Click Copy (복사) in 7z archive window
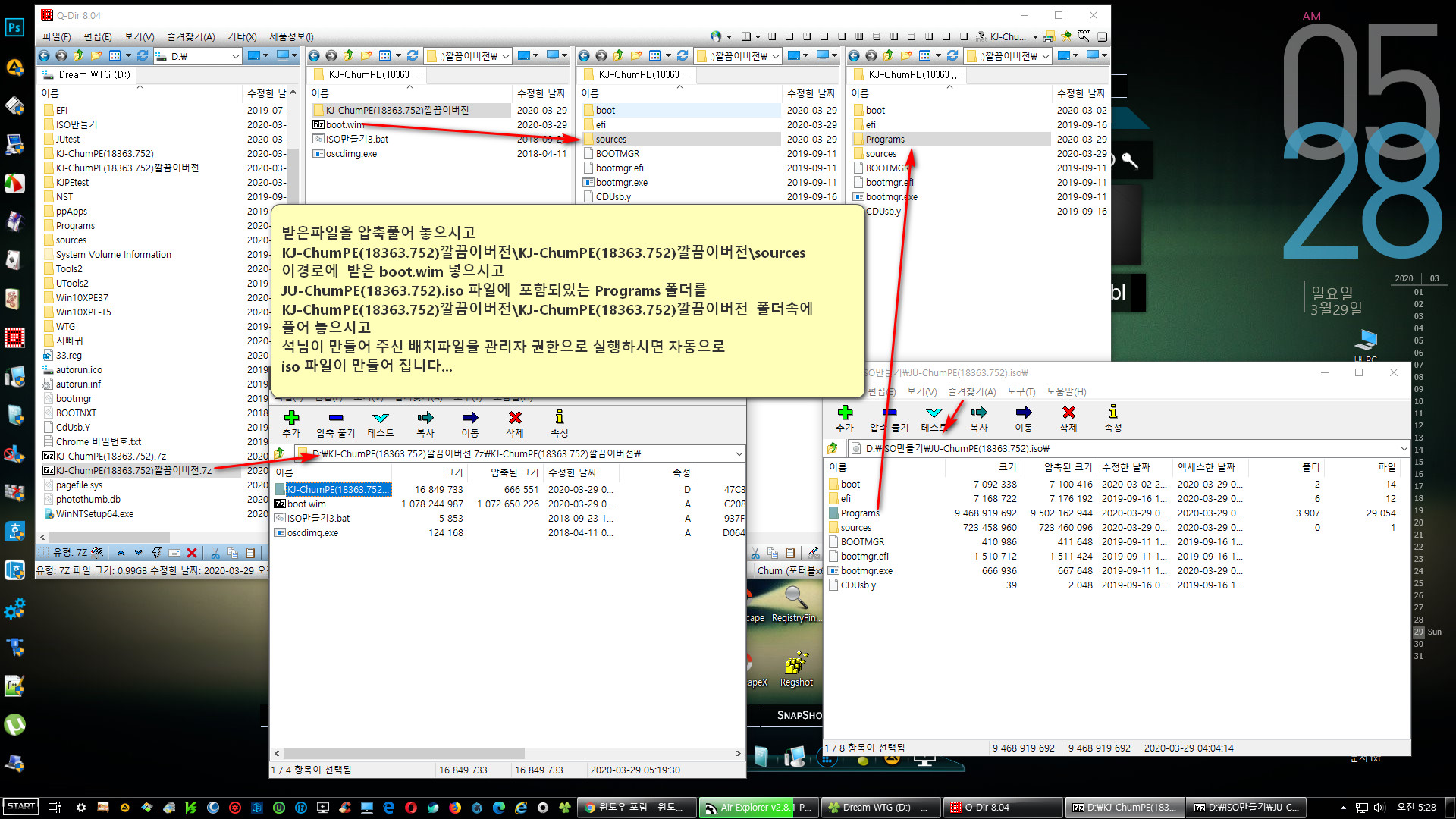This screenshot has height=819, width=1456. tap(425, 423)
